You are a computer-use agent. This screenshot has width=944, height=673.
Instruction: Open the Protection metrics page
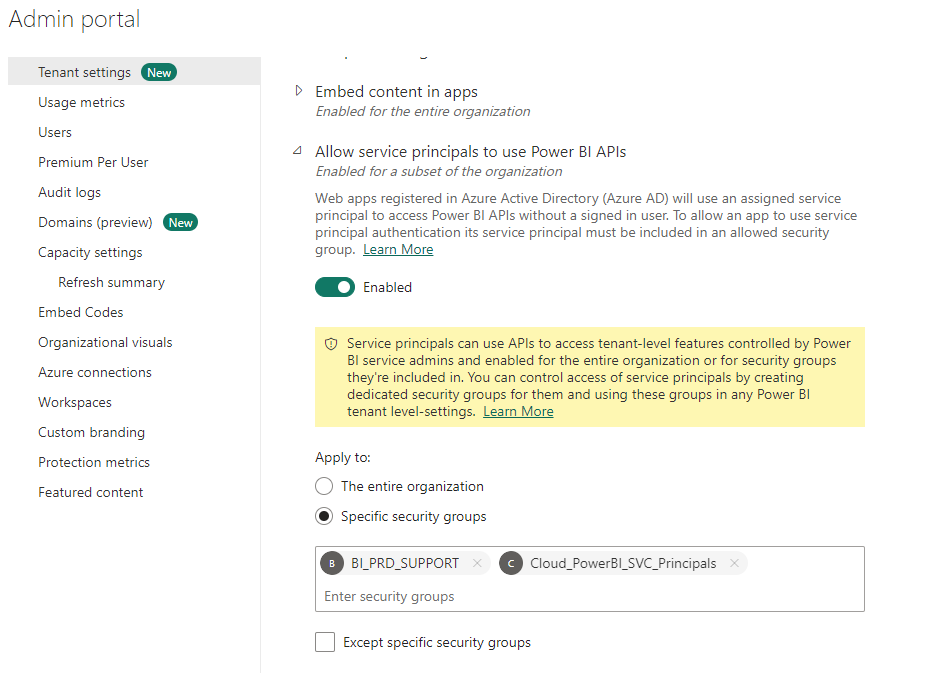(x=94, y=462)
